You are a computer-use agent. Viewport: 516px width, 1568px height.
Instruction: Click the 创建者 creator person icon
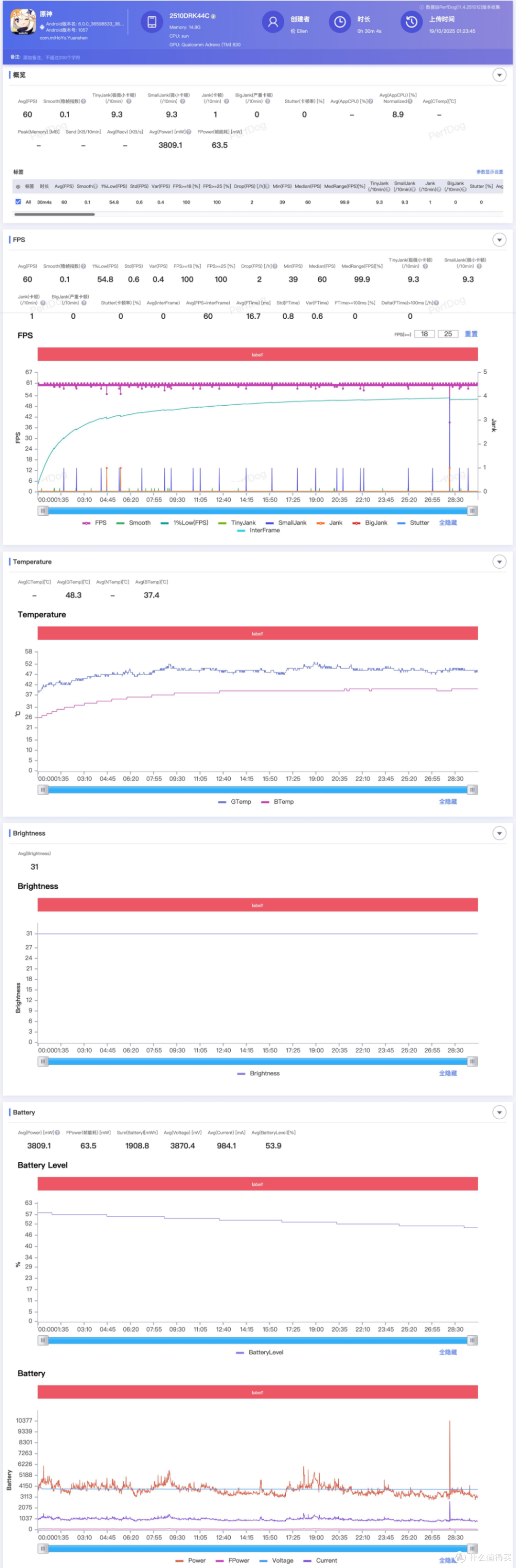[273, 22]
